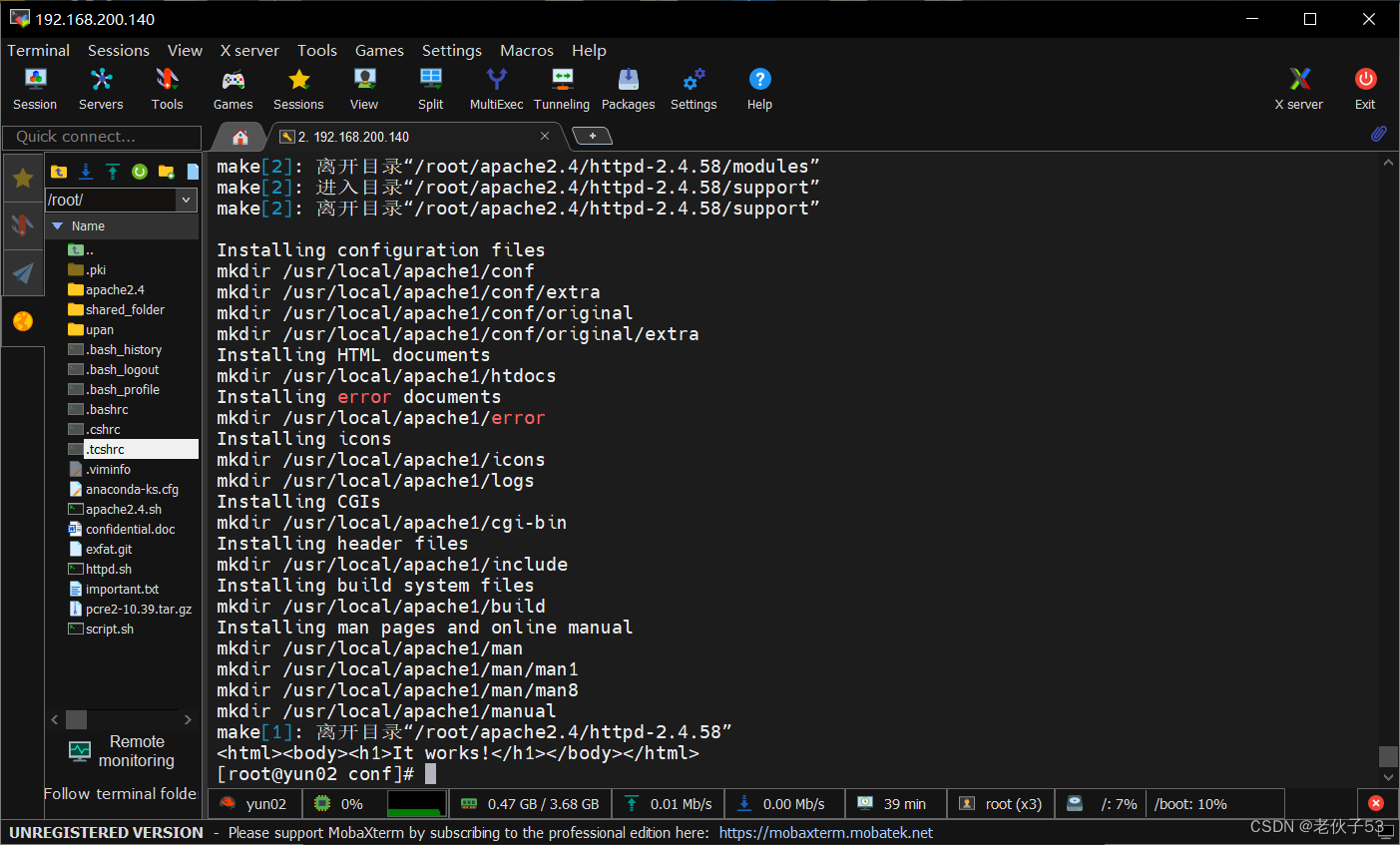Click the file list scroll right arrow
Viewport: 1400px width, 845px height.
click(x=188, y=719)
